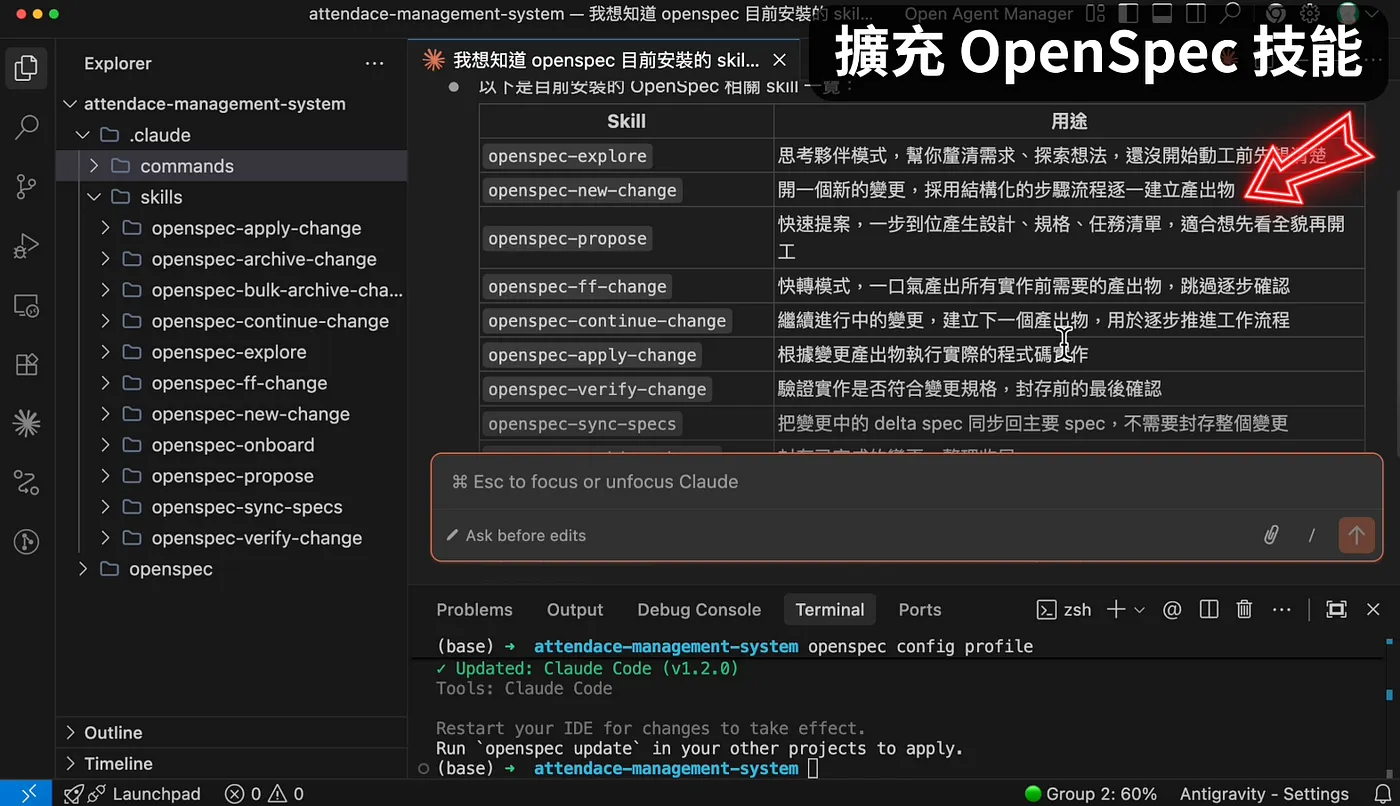Open the Search view in activity bar
1400x806 pixels.
[27, 127]
